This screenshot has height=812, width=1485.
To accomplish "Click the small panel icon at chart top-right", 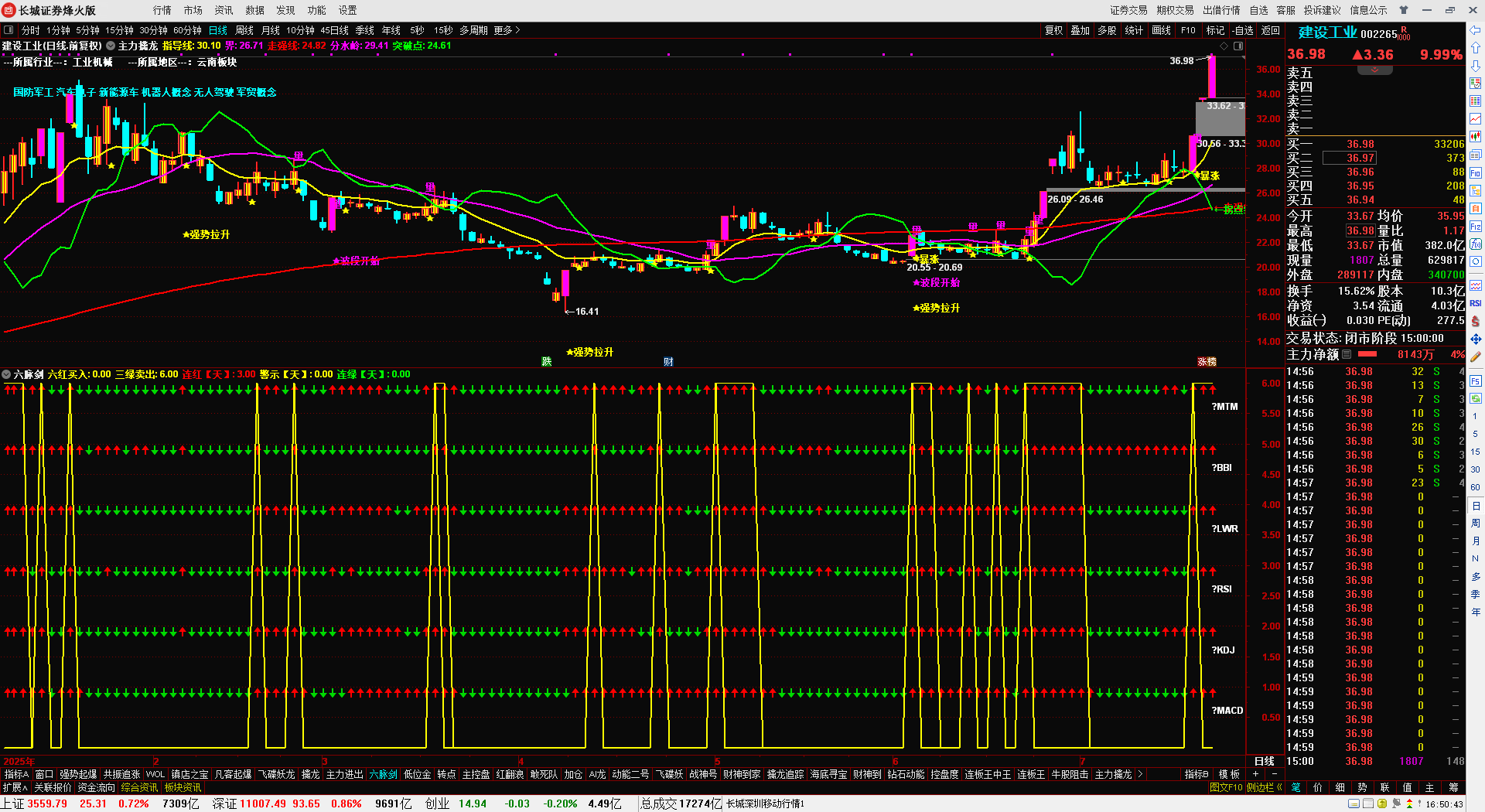I will point(1238,46).
